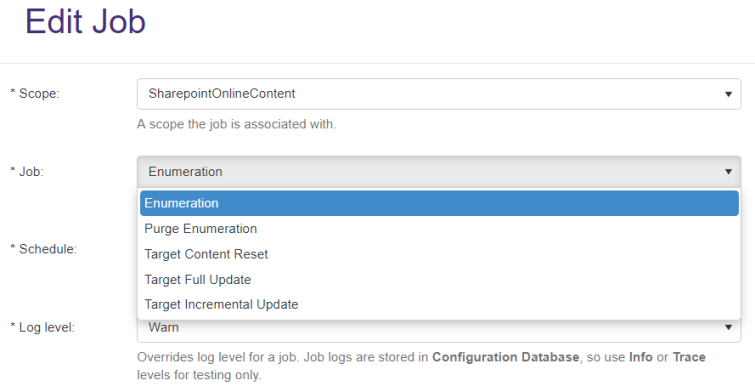Screen dimensions: 755x392
Task: Click the arrow on the Scope combo box
Action: [x=728, y=94]
